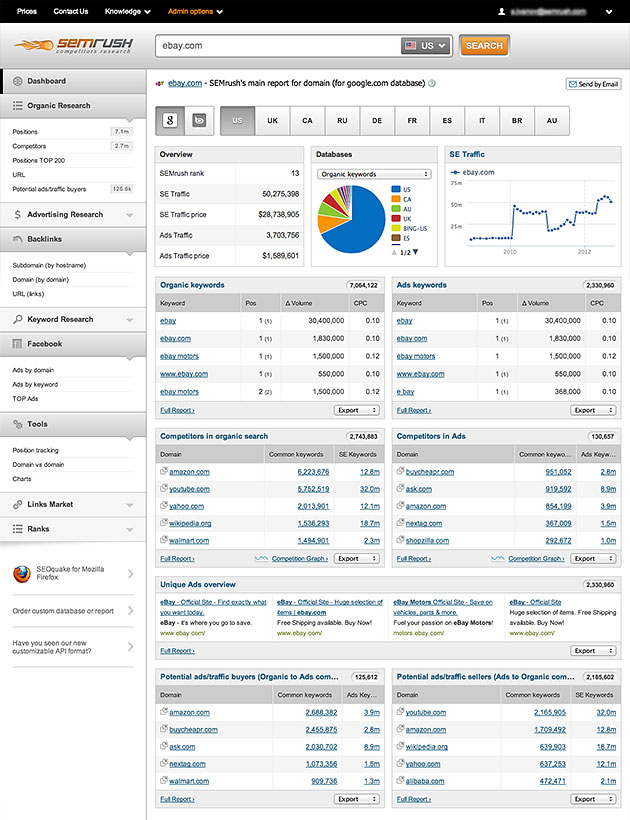Click the help icon beside report title

[x=432, y=83]
